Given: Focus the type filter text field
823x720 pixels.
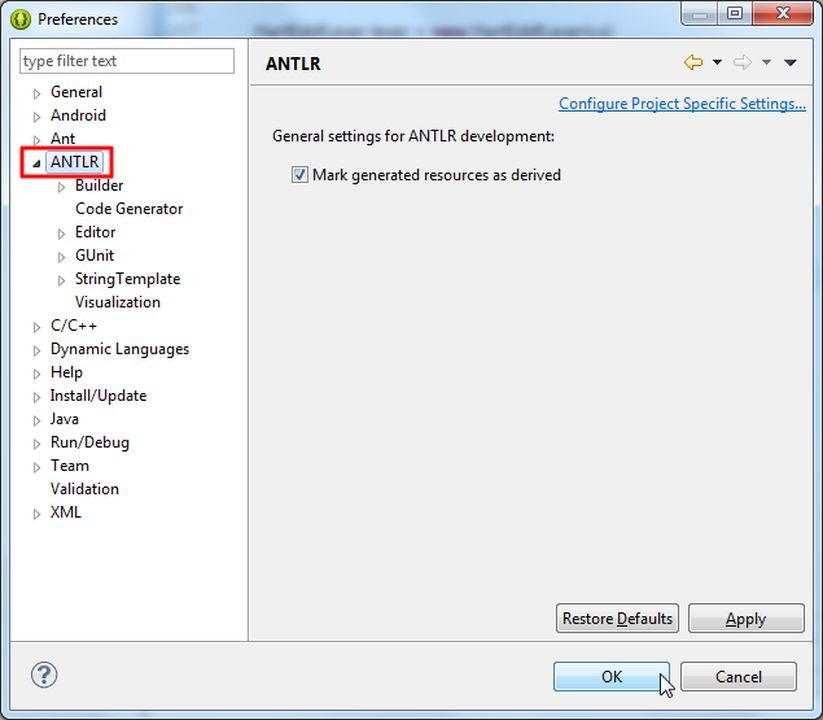Looking at the screenshot, I should pyautogui.click(x=126, y=61).
